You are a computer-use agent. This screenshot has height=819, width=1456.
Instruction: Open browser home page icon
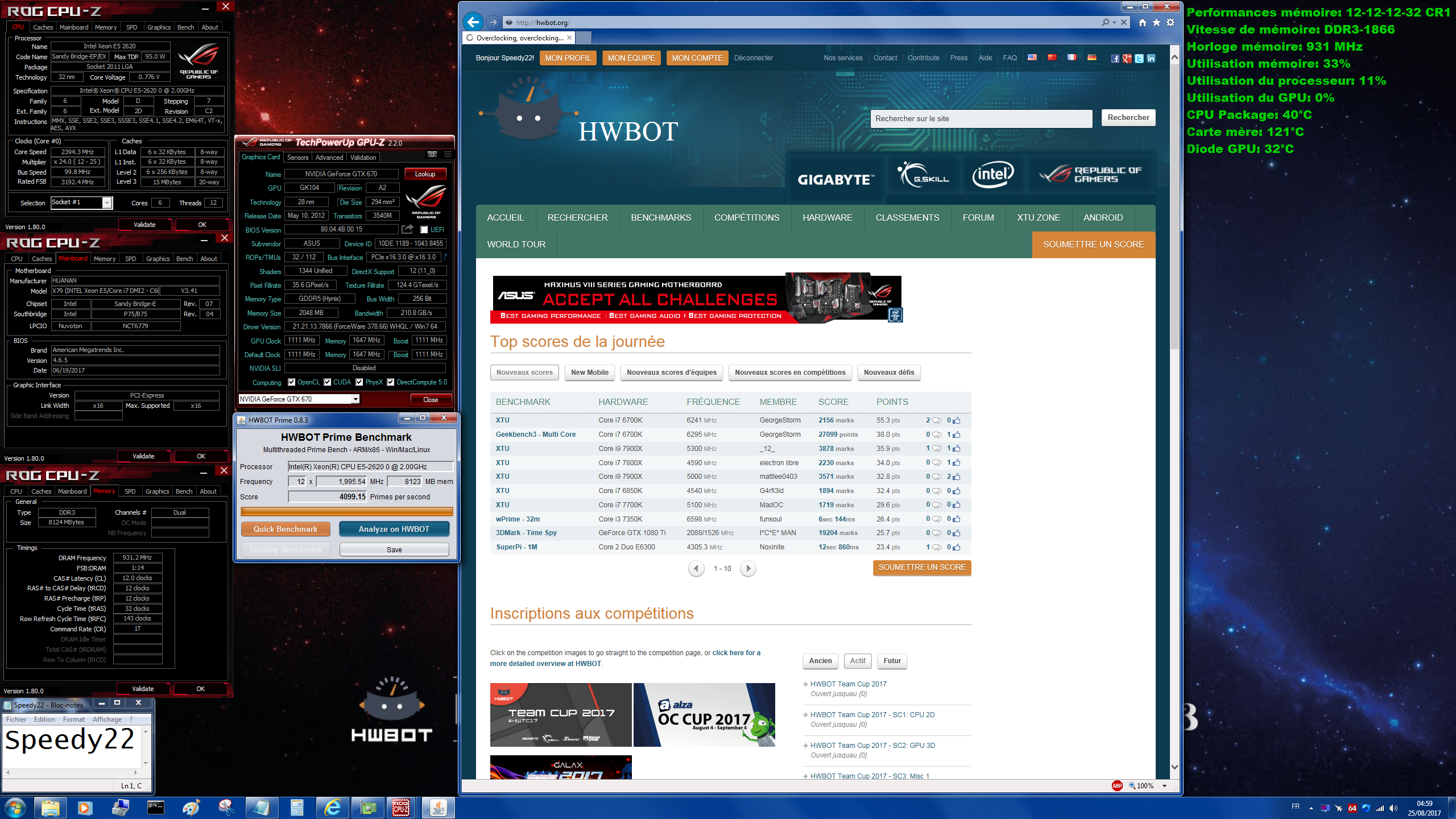(1143, 22)
